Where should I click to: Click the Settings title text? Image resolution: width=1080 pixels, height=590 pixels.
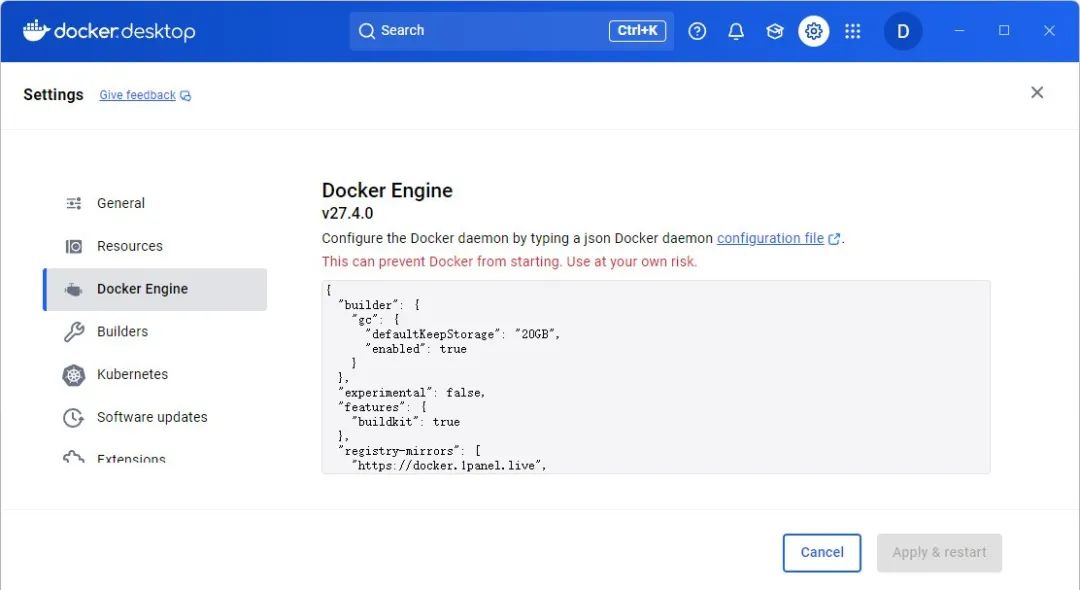[53, 94]
